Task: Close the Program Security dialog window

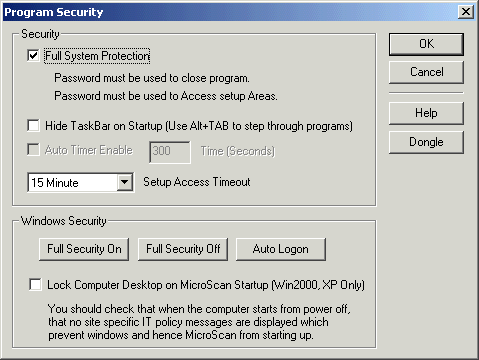Action: click(466, 12)
